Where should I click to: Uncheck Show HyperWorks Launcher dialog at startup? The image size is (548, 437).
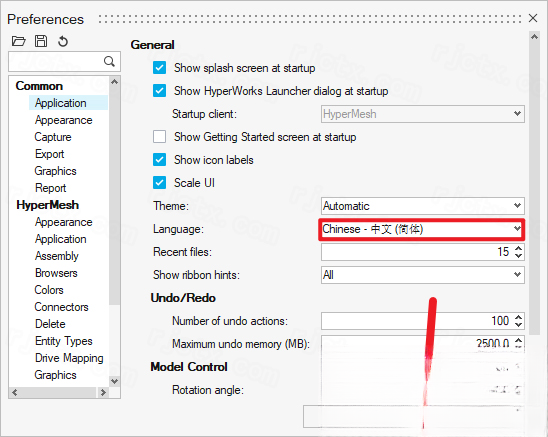pos(159,91)
